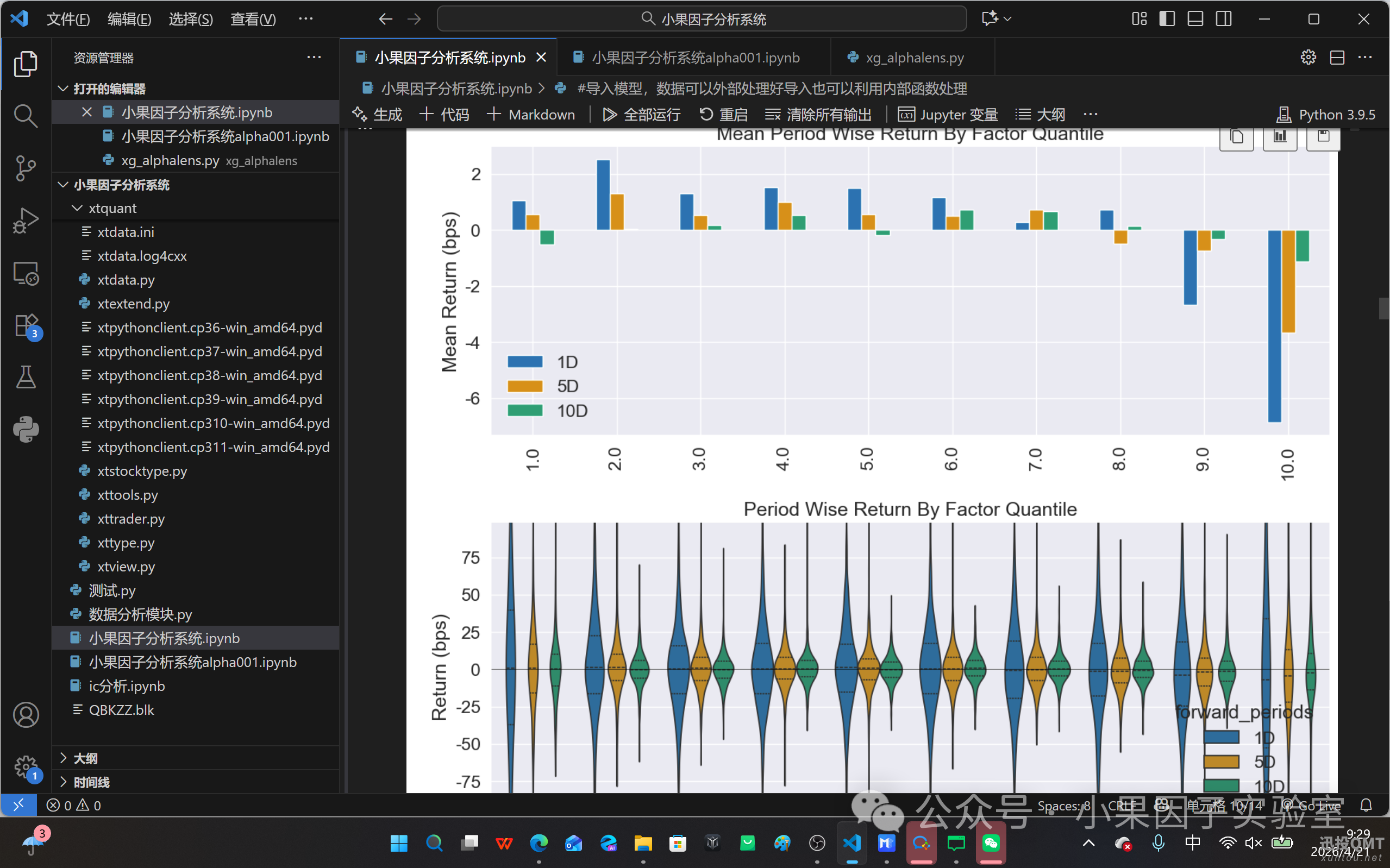This screenshot has width=1390, height=868.
Task: Click the blue 1D legend swatch
Action: [x=525, y=362]
